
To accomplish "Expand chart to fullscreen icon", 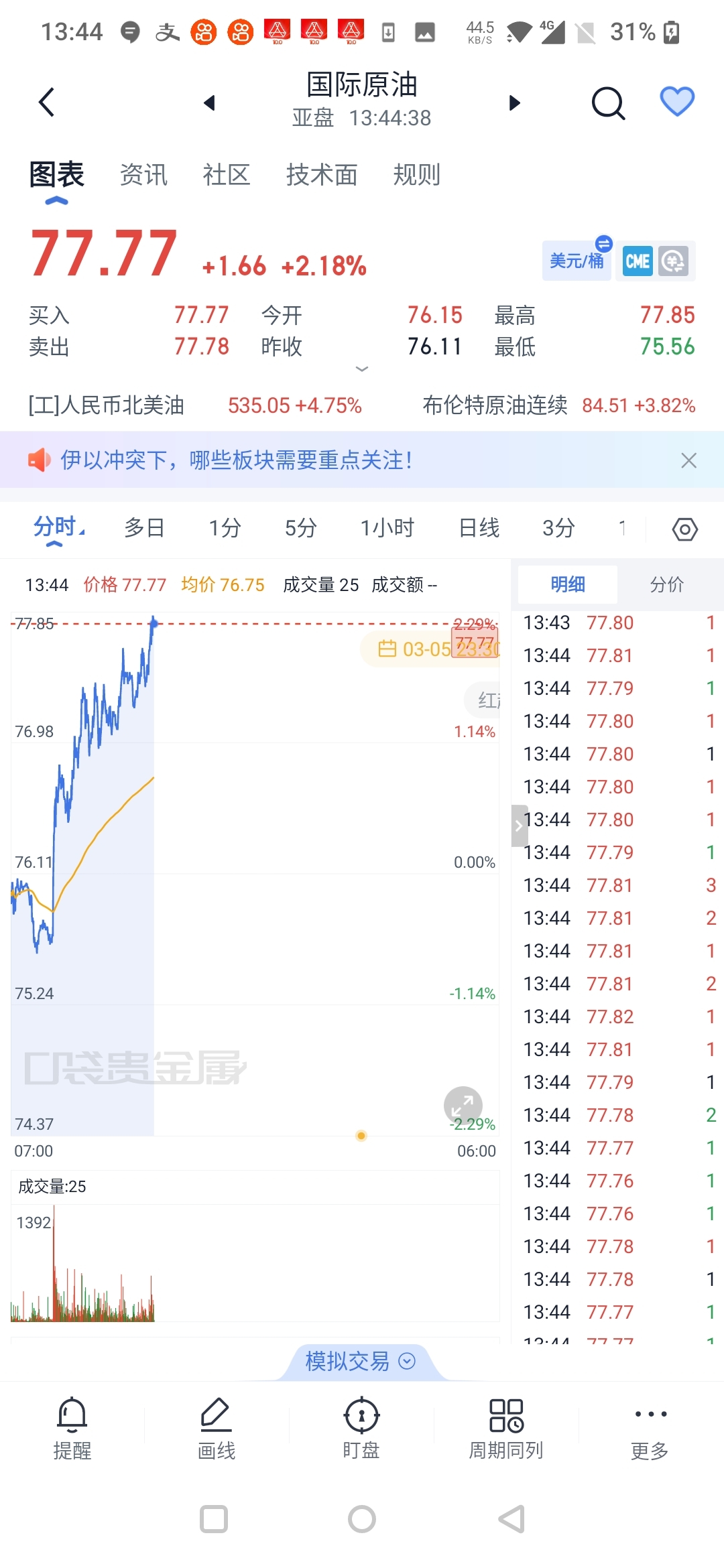I will coord(463,1106).
